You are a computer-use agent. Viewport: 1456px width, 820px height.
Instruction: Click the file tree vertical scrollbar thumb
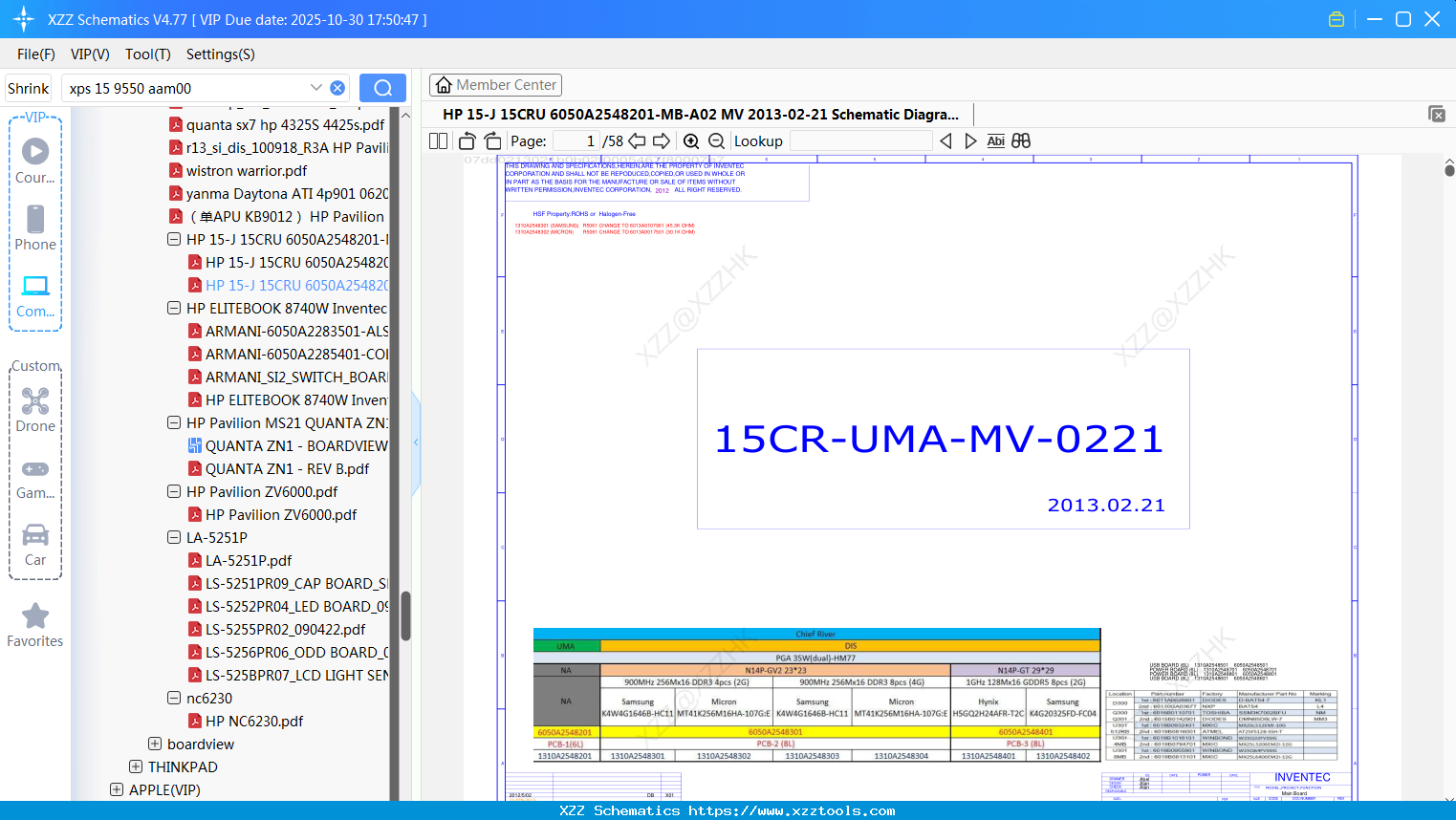click(405, 615)
